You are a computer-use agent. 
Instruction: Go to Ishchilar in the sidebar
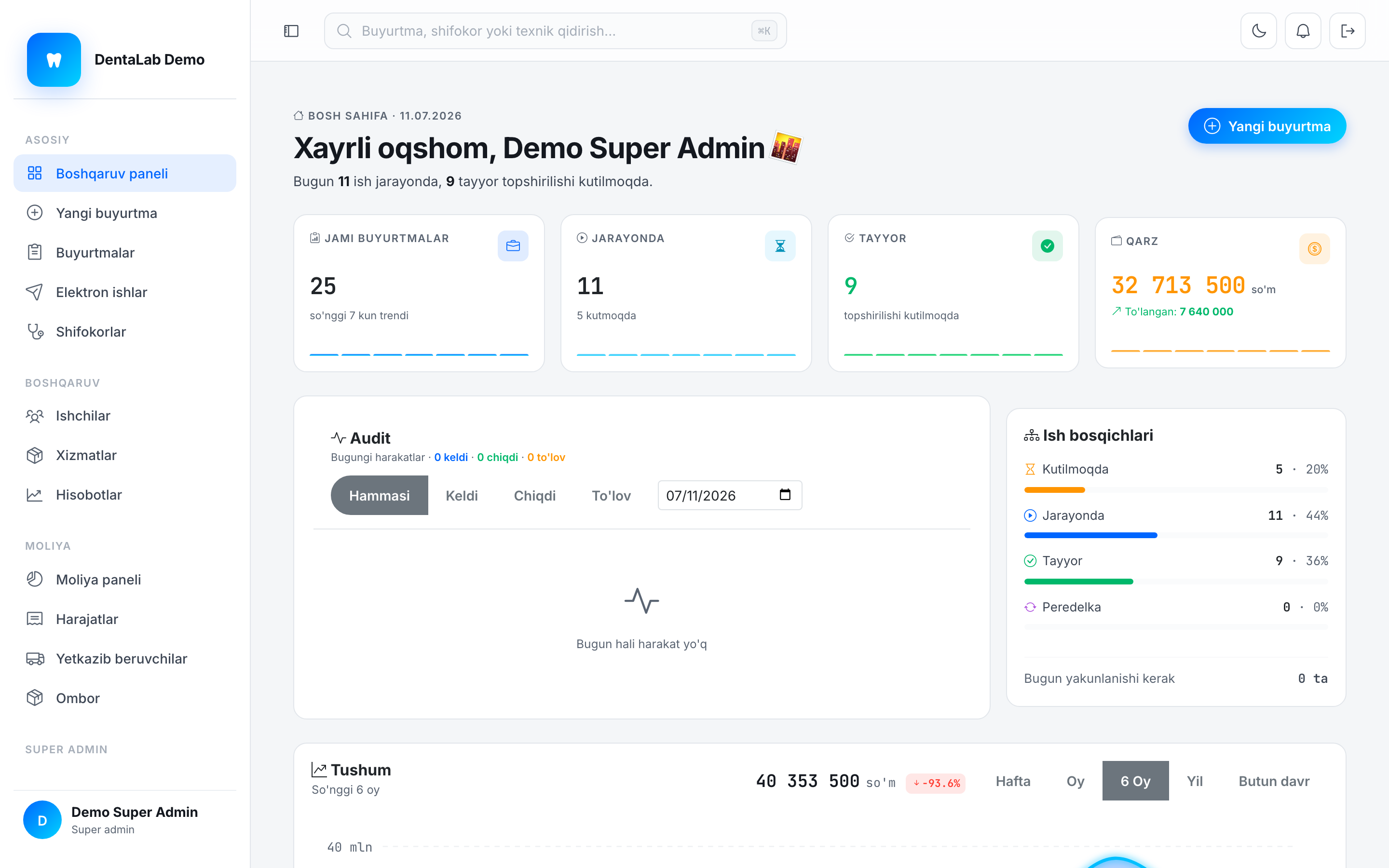(x=125, y=416)
